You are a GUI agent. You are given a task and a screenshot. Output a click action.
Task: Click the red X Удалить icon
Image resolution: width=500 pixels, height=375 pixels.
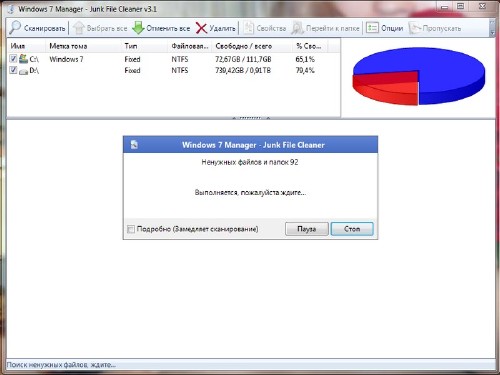point(201,28)
